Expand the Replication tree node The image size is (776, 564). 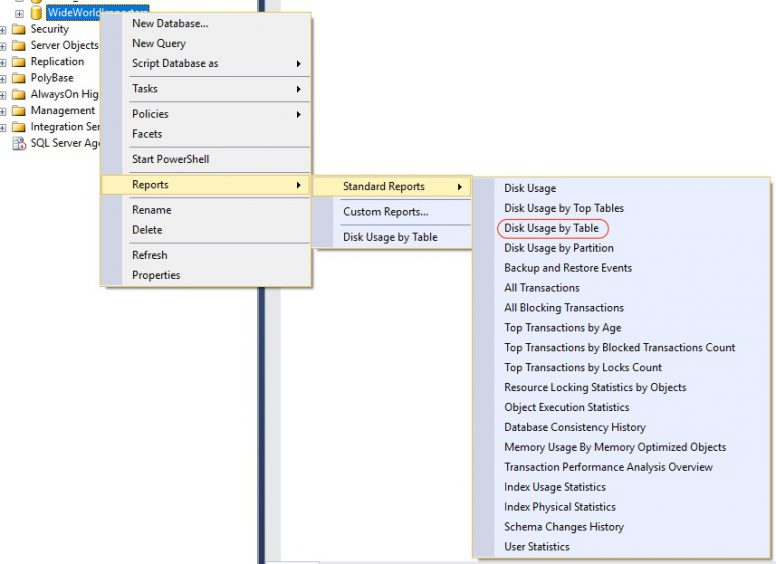[3, 62]
